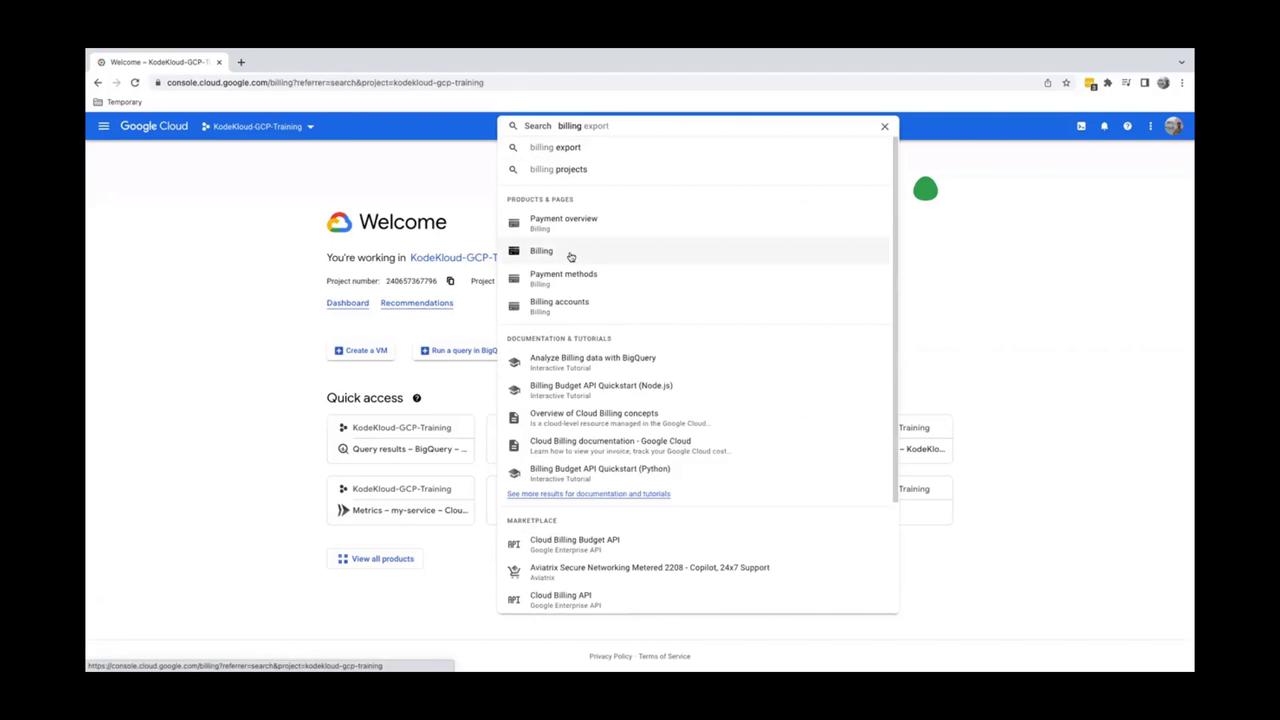The height and width of the screenshot is (720, 1280).
Task: Click the browser address bar URL
Action: coord(325,83)
